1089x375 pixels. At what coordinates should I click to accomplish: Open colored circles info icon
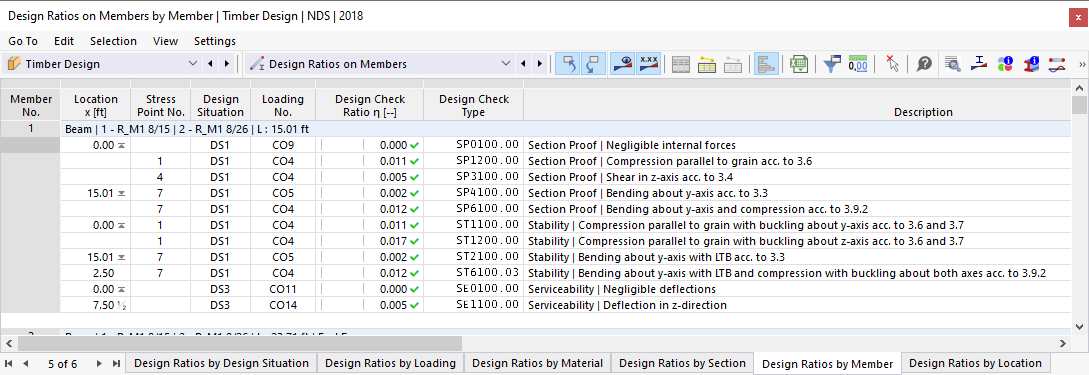pos(1005,64)
